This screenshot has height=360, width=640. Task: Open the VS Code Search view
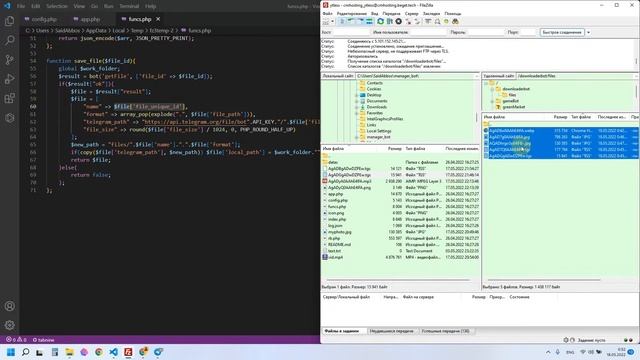[9, 40]
